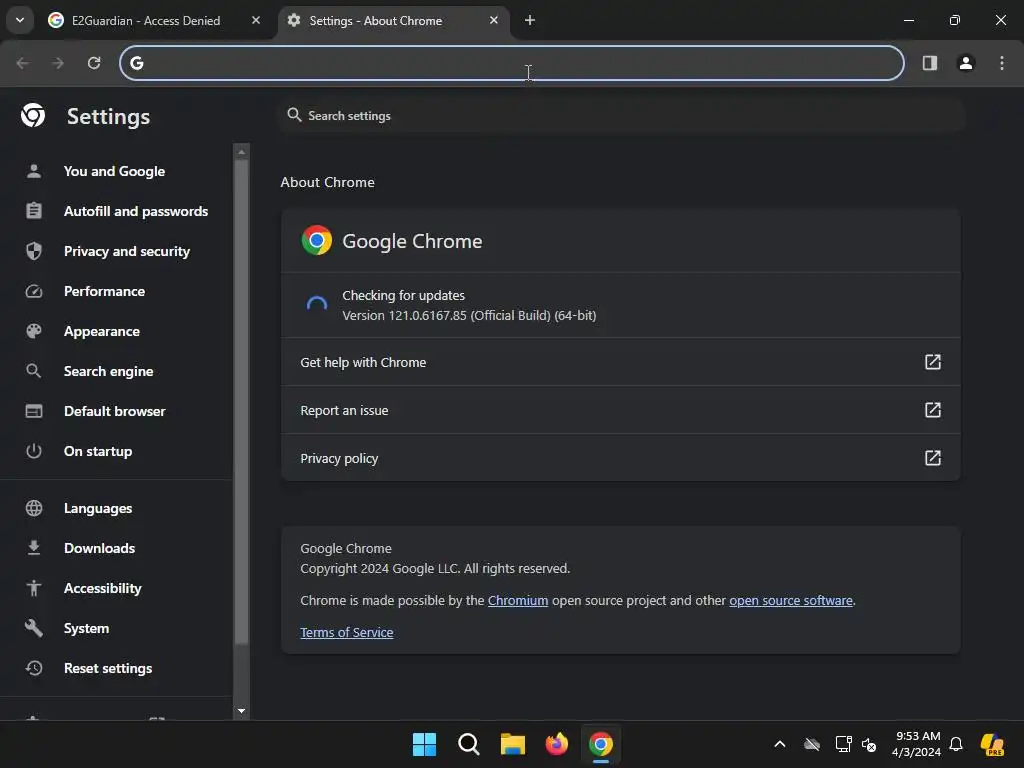The width and height of the screenshot is (1024, 768).
Task: Open File Explorer from taskbar
Action: (513, 744)
